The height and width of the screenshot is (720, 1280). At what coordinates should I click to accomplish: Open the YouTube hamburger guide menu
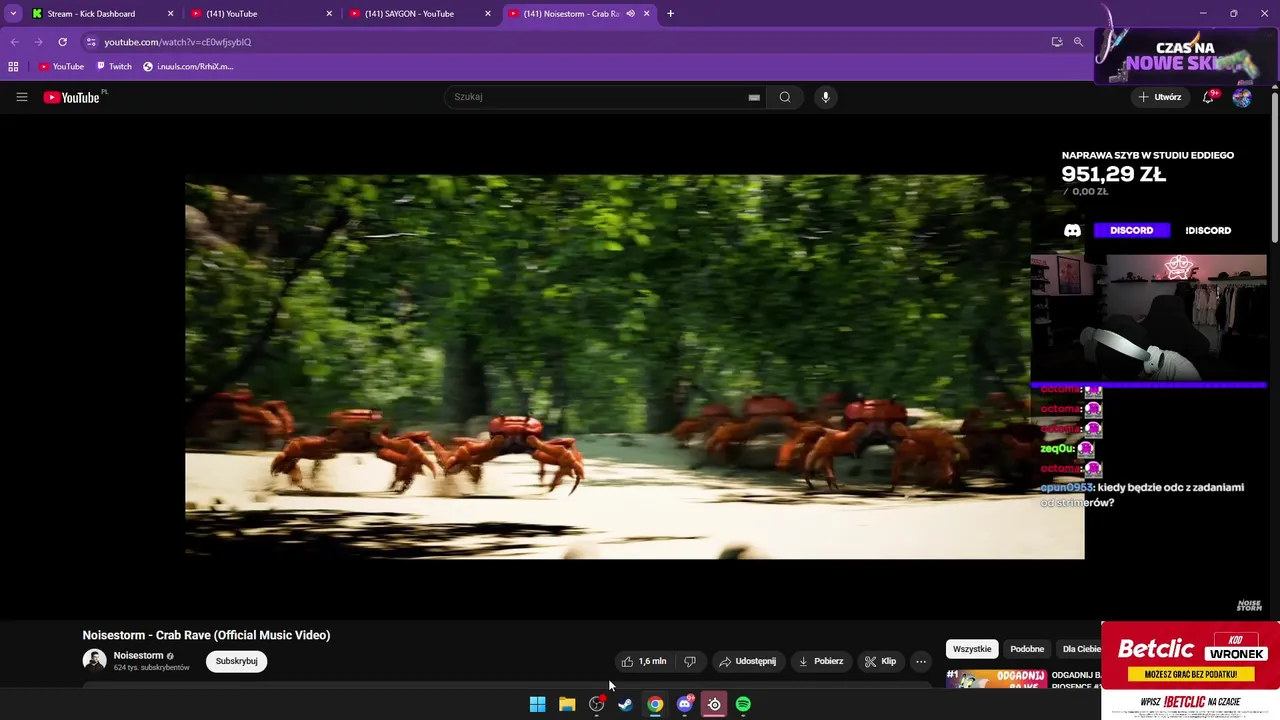click(x=22, y=97)
